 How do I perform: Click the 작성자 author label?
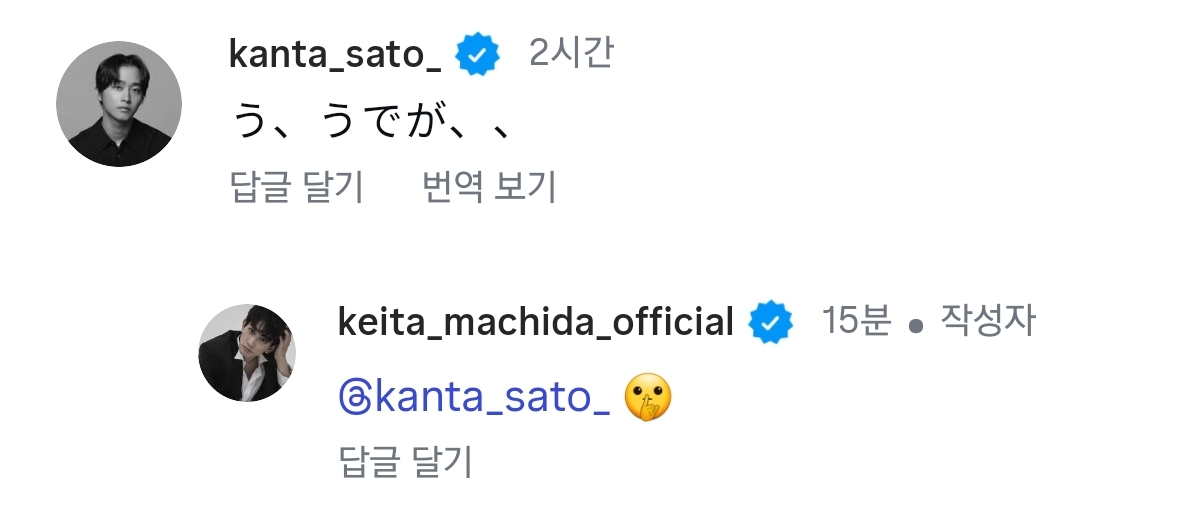pyautogui.click(x=988, y=321)
